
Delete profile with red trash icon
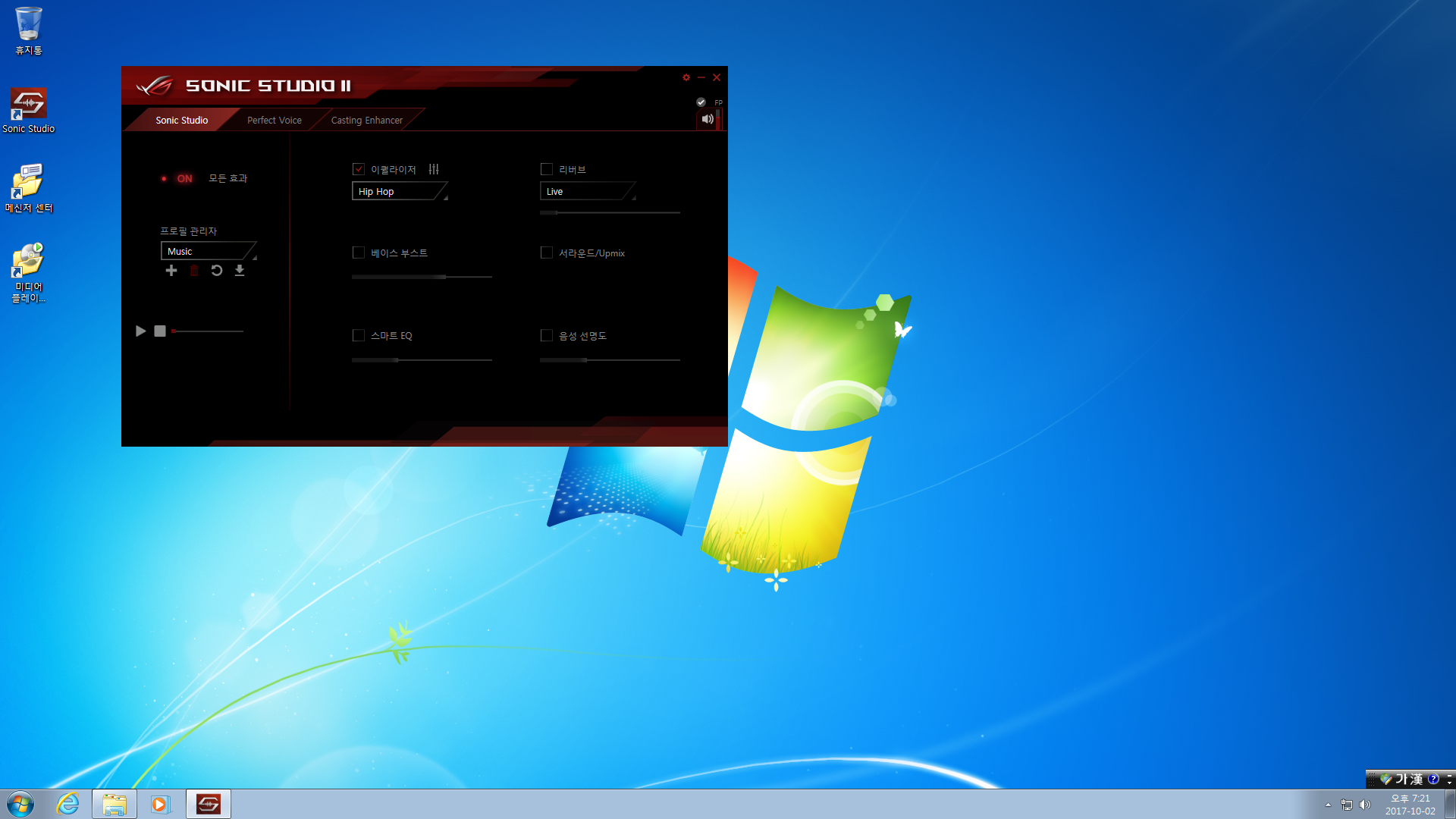pos(194,271)
